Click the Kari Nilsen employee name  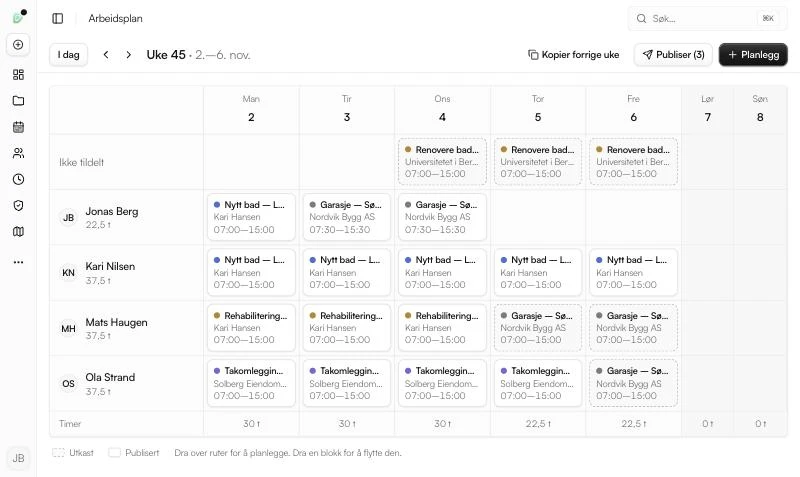(110, 266)
